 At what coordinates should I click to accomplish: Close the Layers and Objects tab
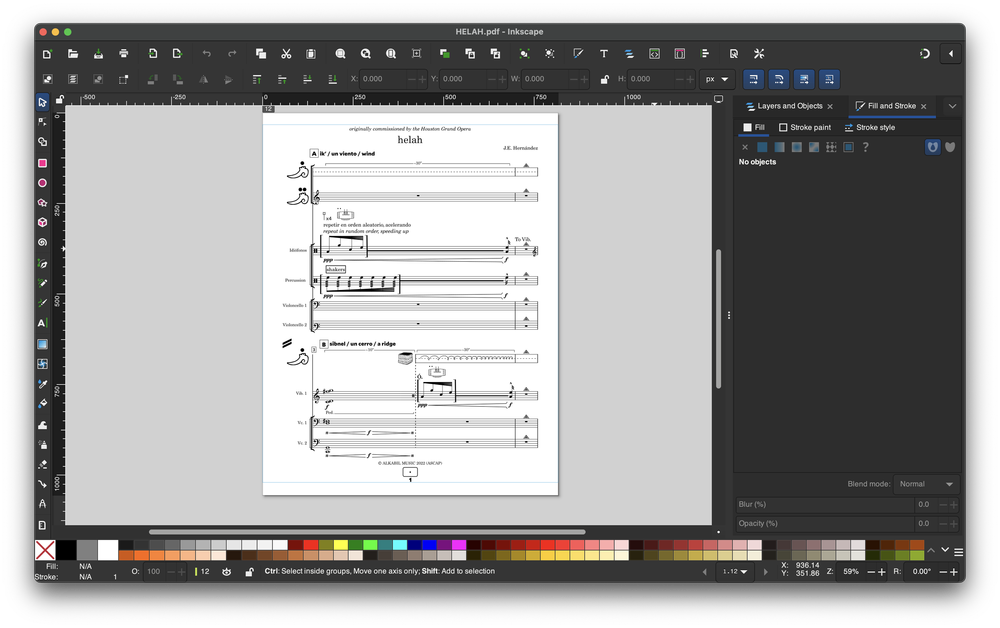coord(830,106)
